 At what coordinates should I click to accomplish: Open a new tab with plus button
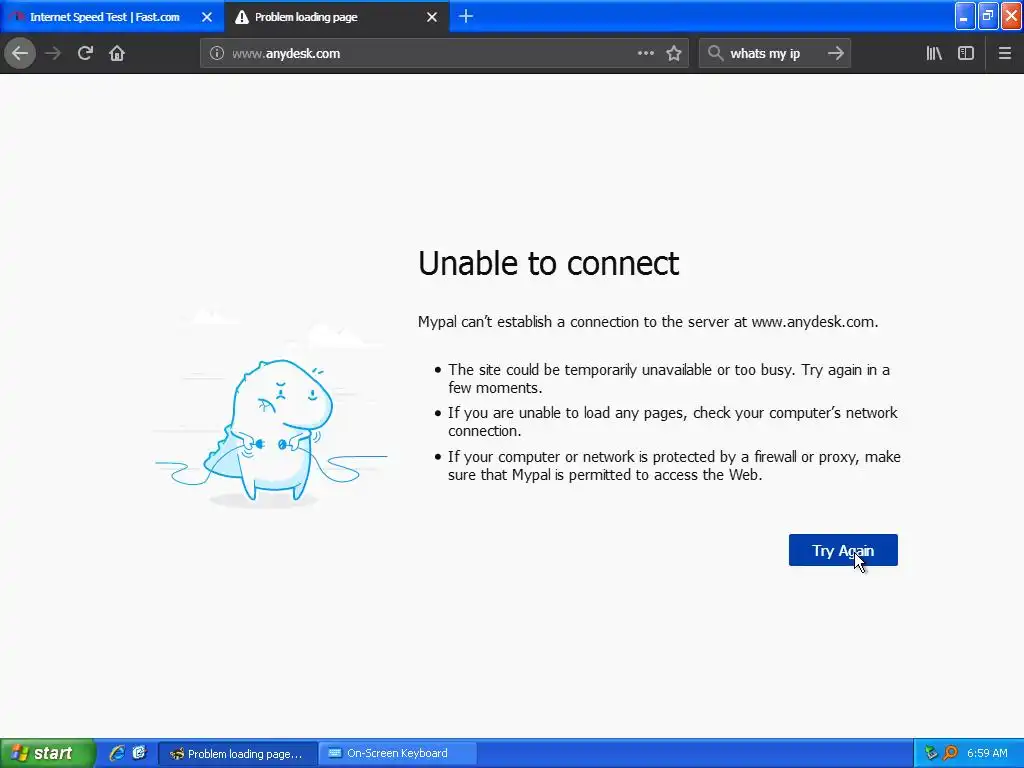[x=466, y=17]
